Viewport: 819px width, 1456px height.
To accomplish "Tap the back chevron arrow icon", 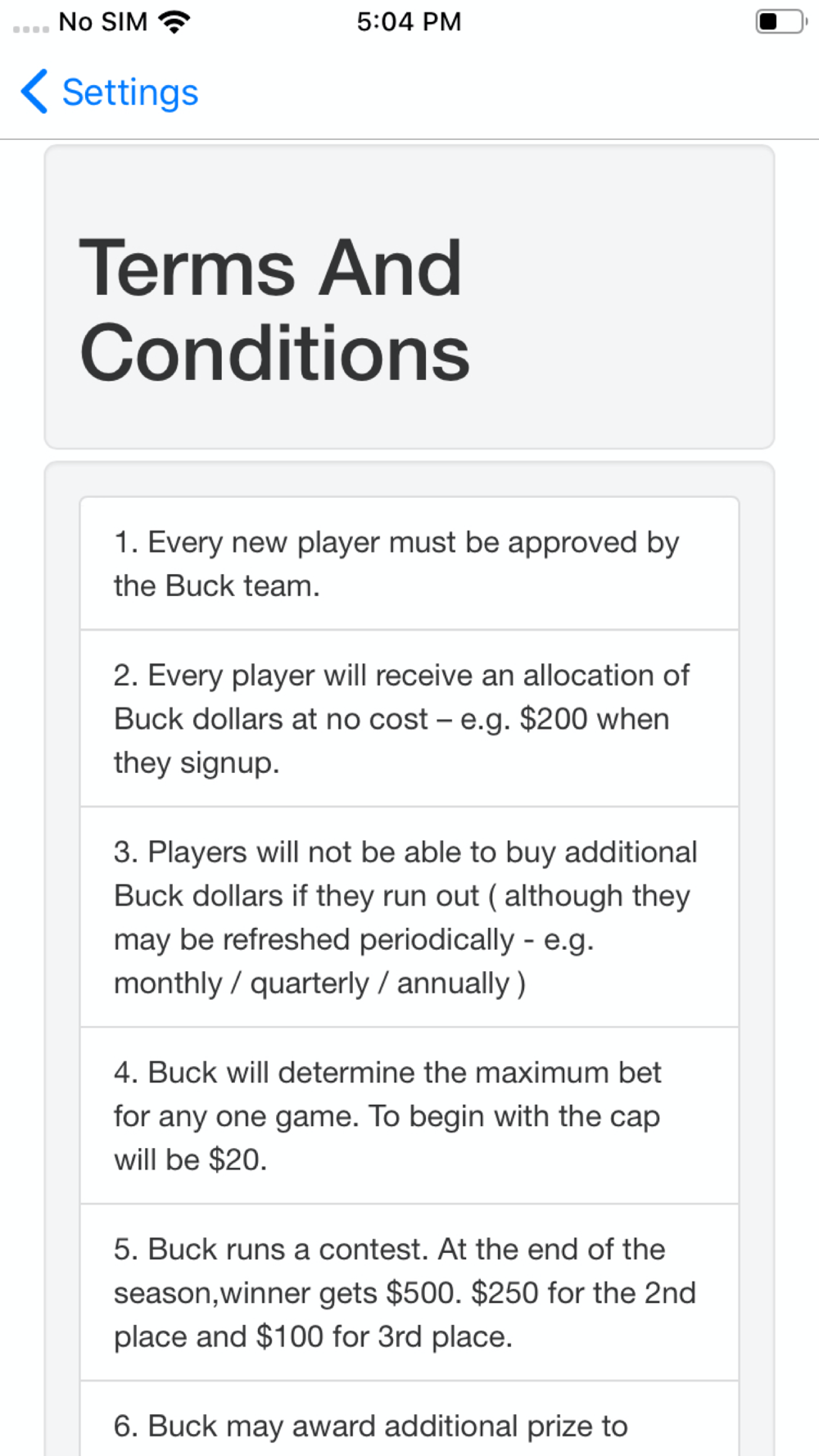I will [x=34, y=92].
